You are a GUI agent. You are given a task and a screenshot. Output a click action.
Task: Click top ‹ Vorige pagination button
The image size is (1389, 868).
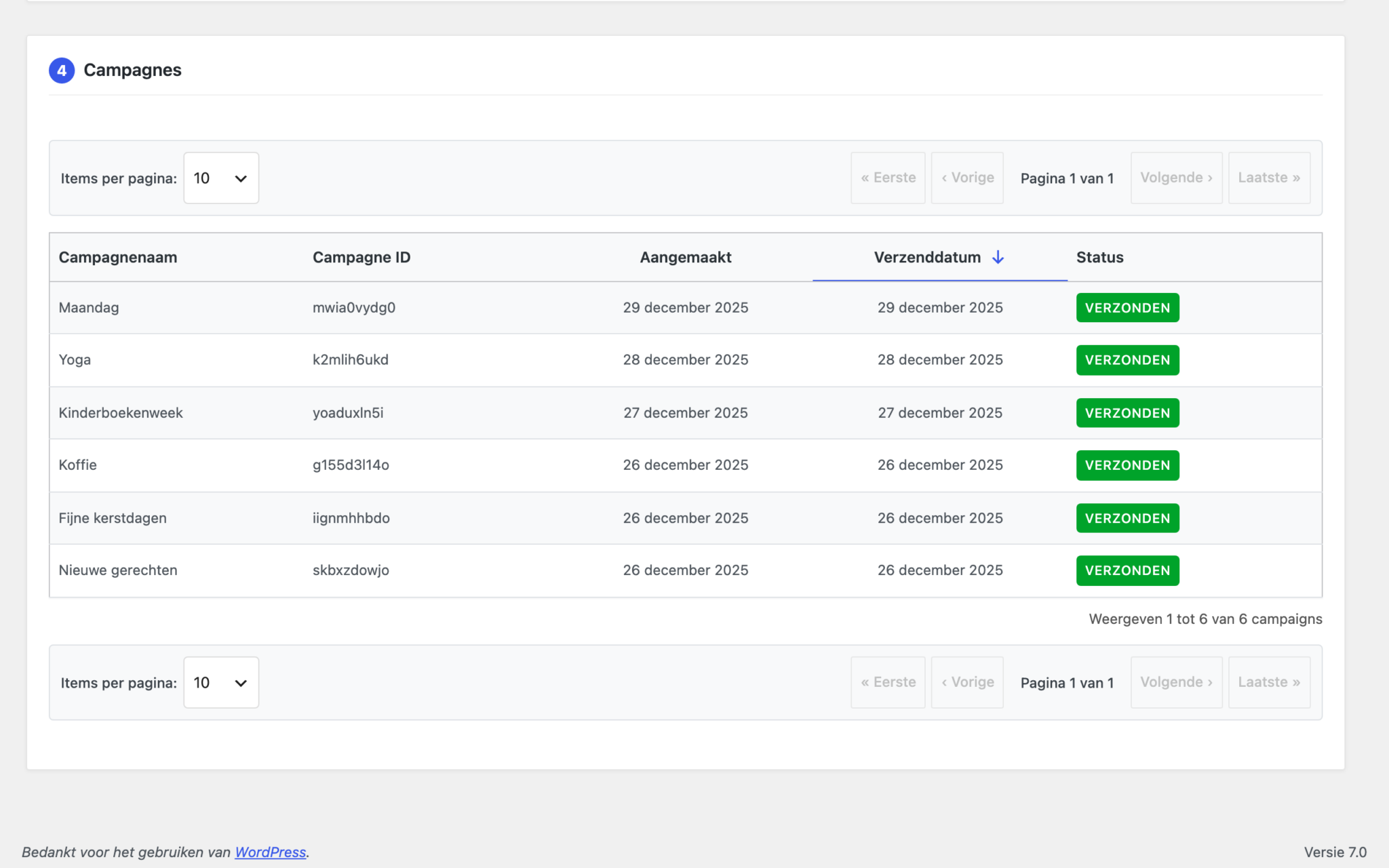pyautogui.click(x=967, y=178)
